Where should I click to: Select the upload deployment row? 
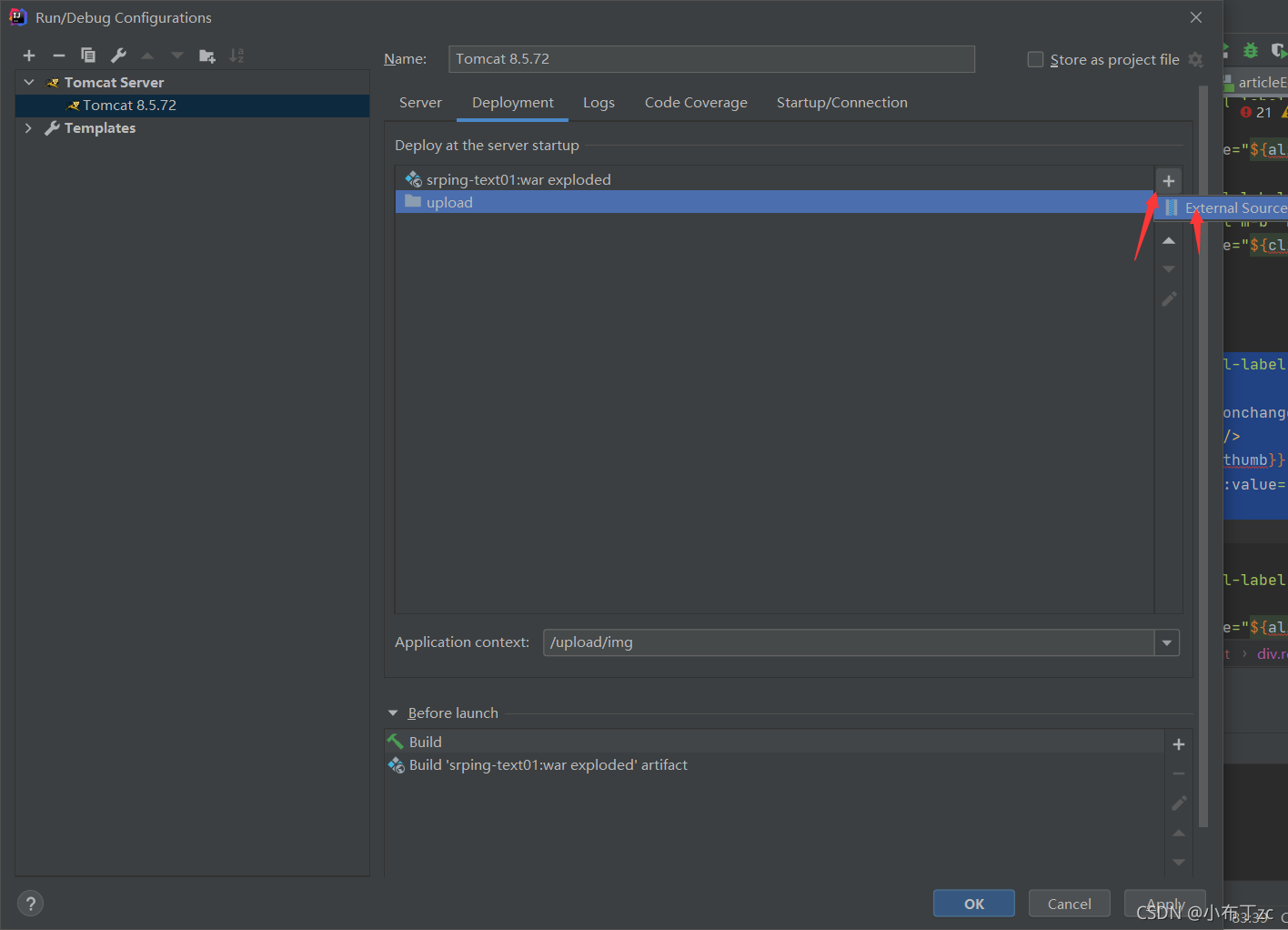click(774, 202)
